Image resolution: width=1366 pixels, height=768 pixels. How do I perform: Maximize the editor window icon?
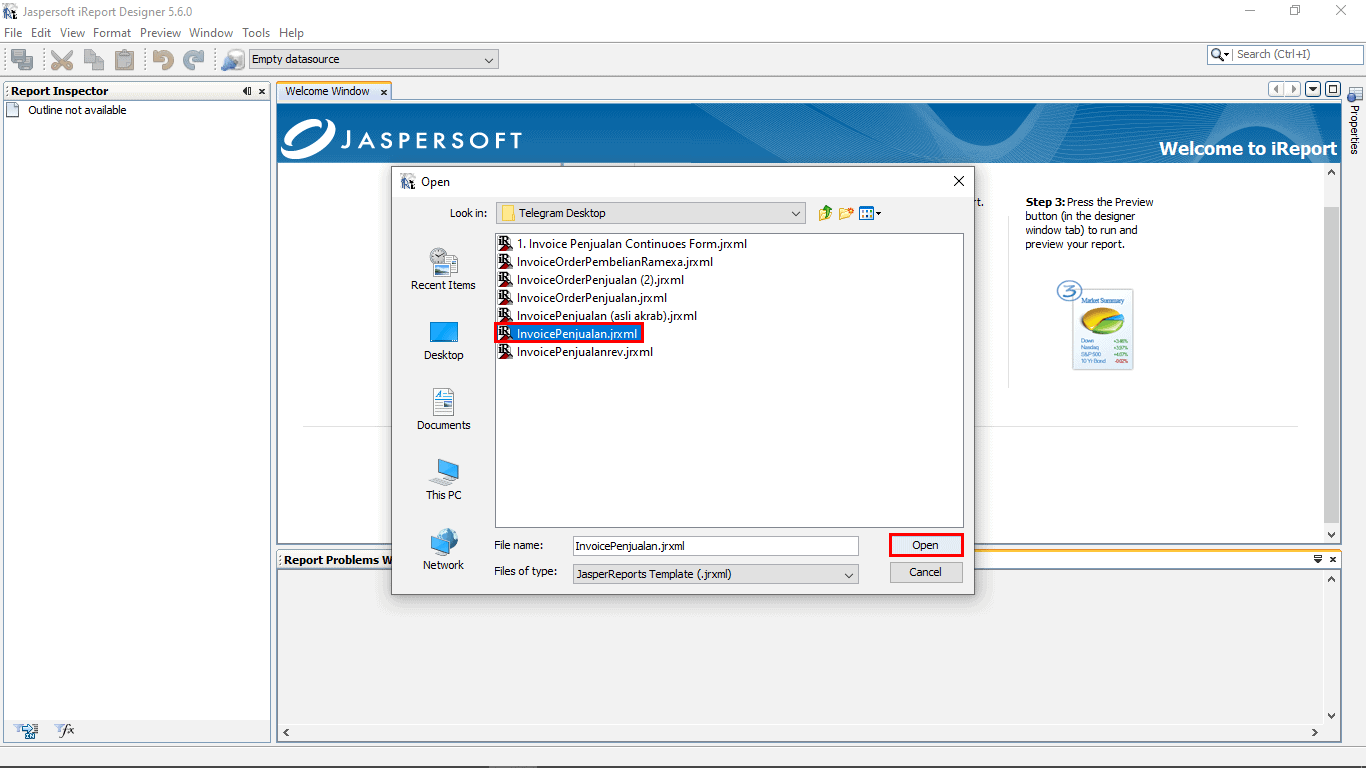[1332, 89]
